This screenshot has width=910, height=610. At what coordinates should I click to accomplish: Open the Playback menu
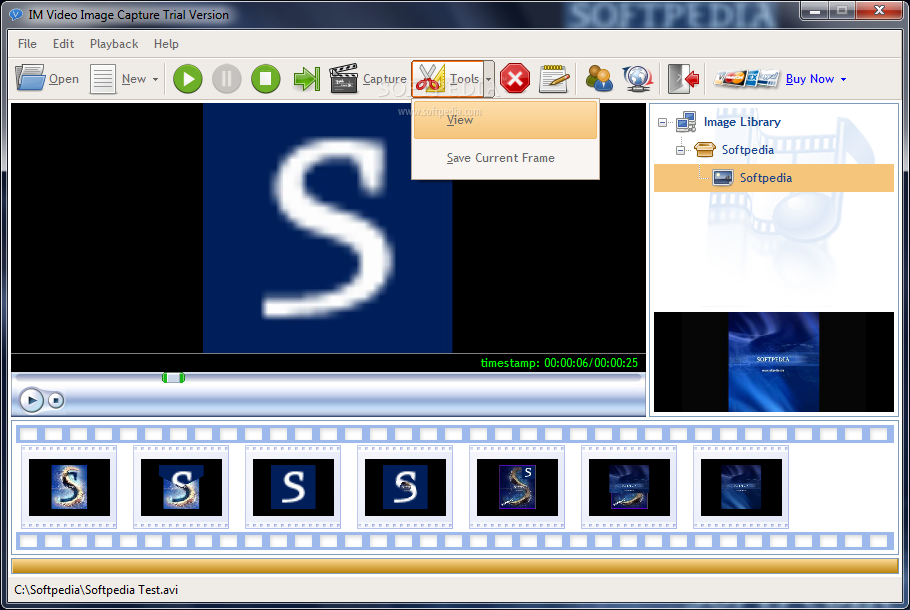point(114,44)
